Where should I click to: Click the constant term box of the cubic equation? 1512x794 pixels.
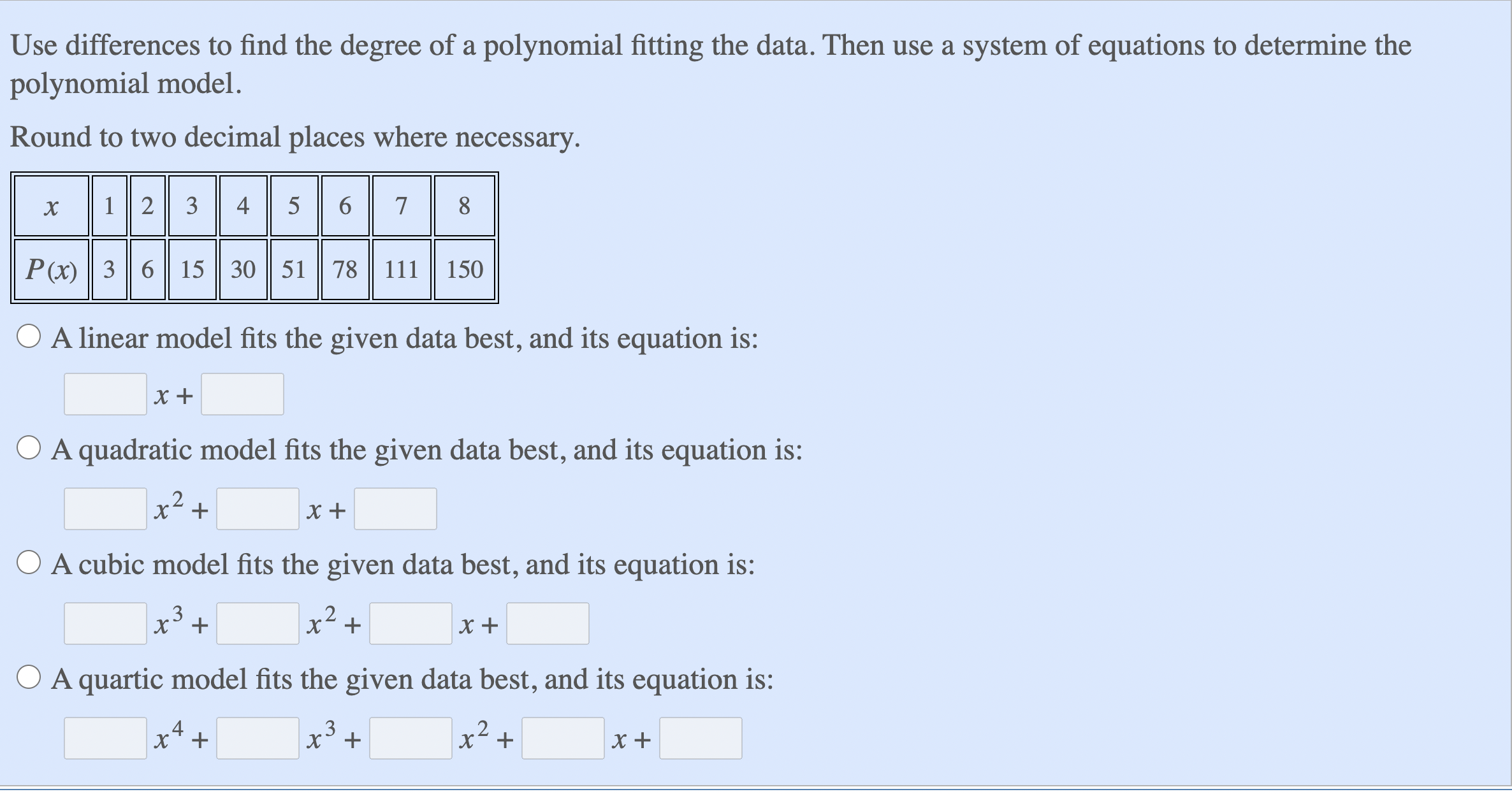click(x=548, y=623)
